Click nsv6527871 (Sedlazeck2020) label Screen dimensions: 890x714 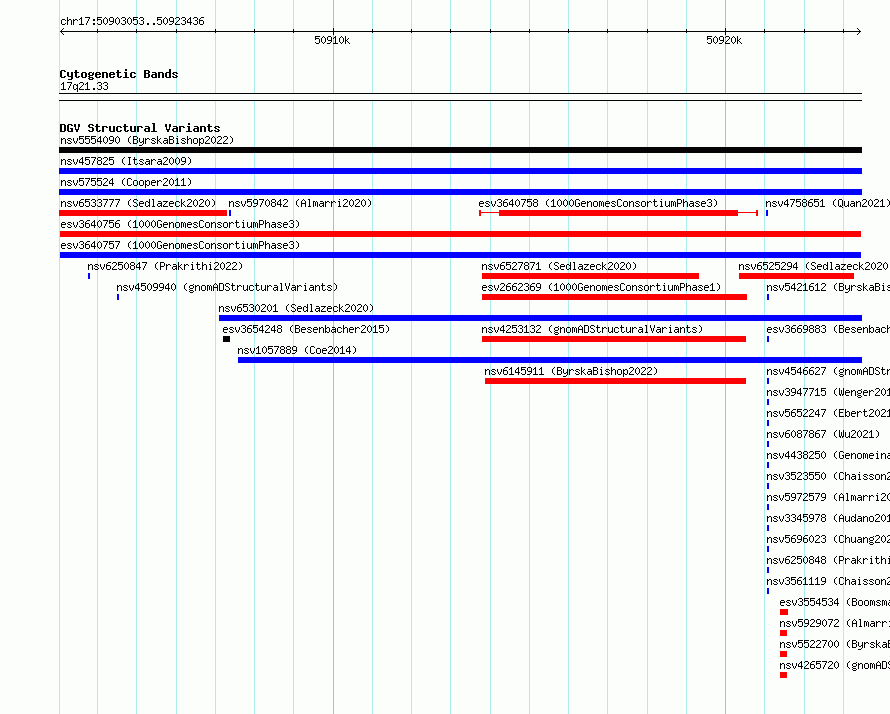(559, 266)
